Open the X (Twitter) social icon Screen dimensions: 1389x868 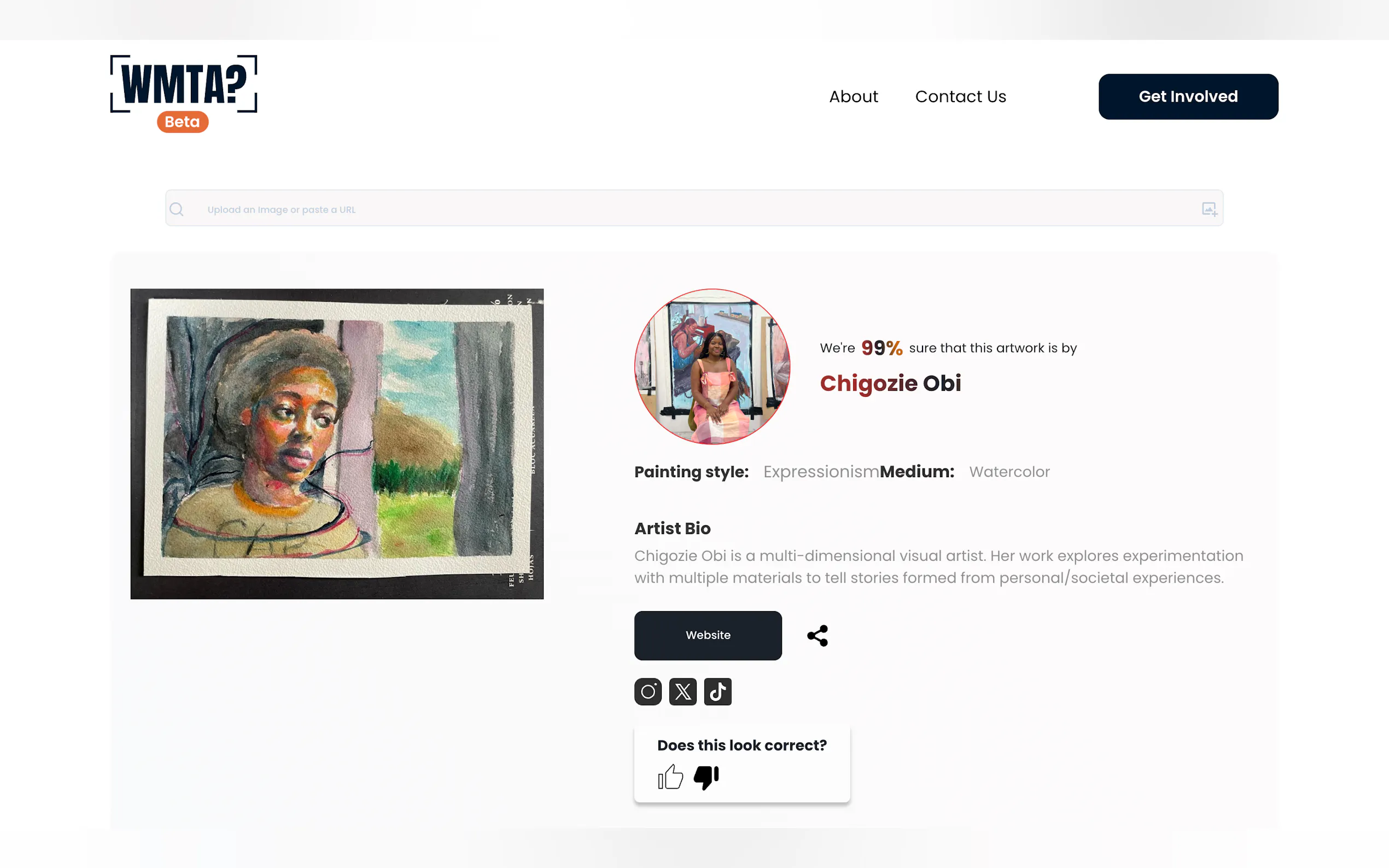[x=682, y=691]
